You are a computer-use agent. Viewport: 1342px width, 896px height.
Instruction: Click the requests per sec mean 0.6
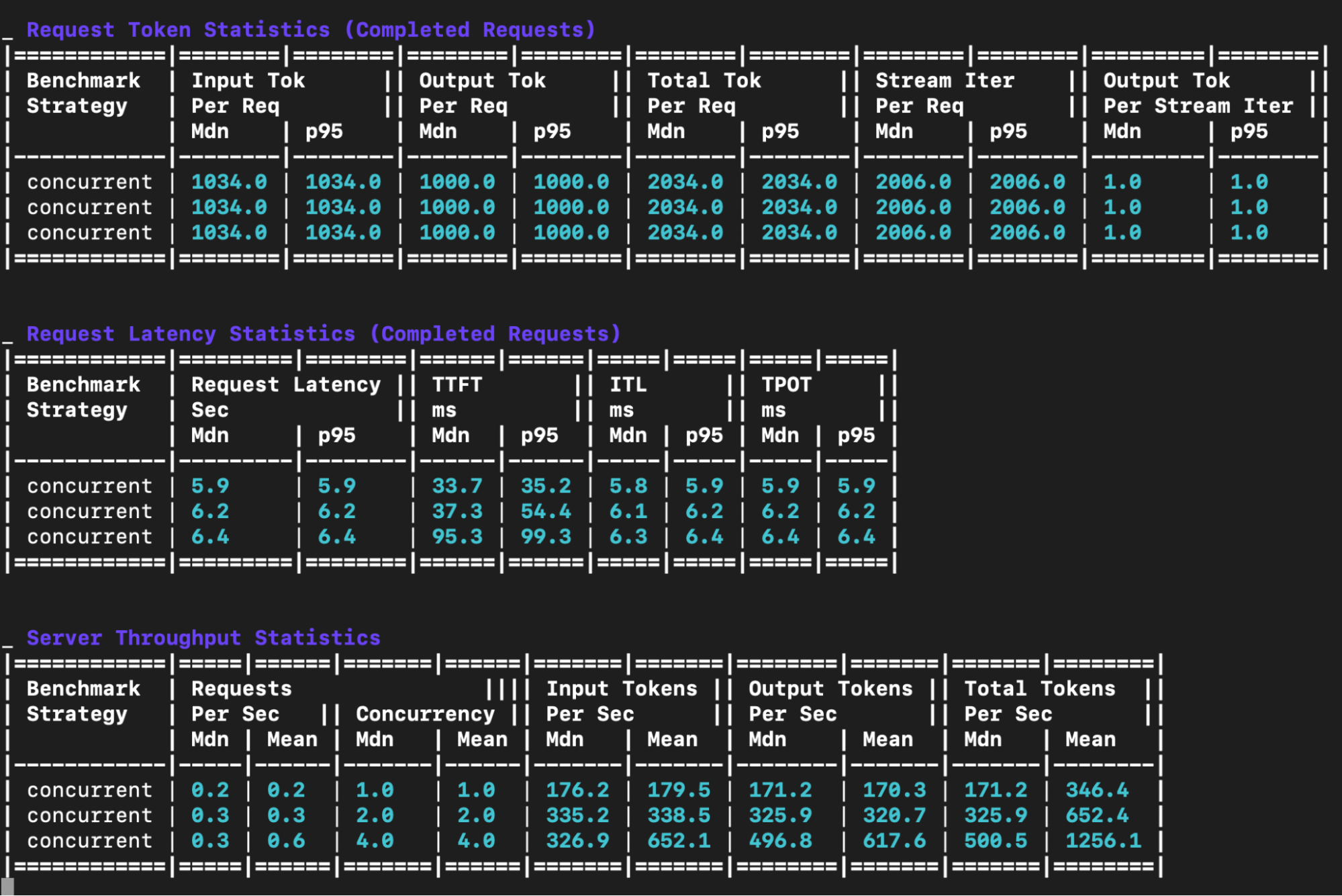click(286, 841)
